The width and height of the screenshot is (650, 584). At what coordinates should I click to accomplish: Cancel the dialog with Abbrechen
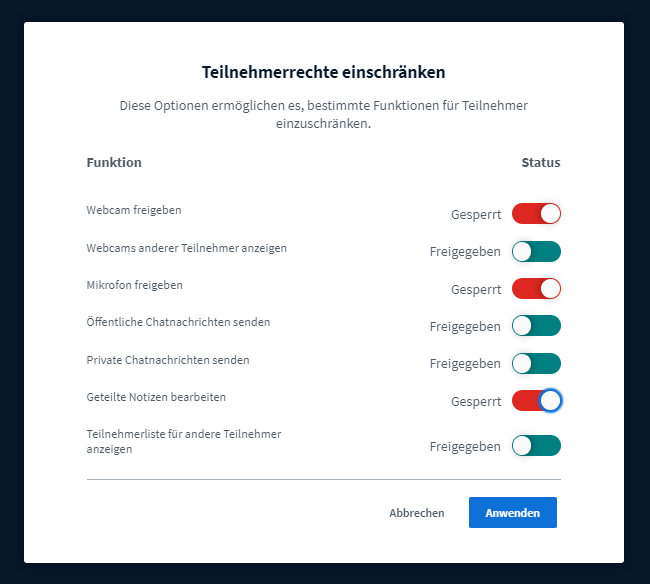pyautogui.click(x=416, y=513)
